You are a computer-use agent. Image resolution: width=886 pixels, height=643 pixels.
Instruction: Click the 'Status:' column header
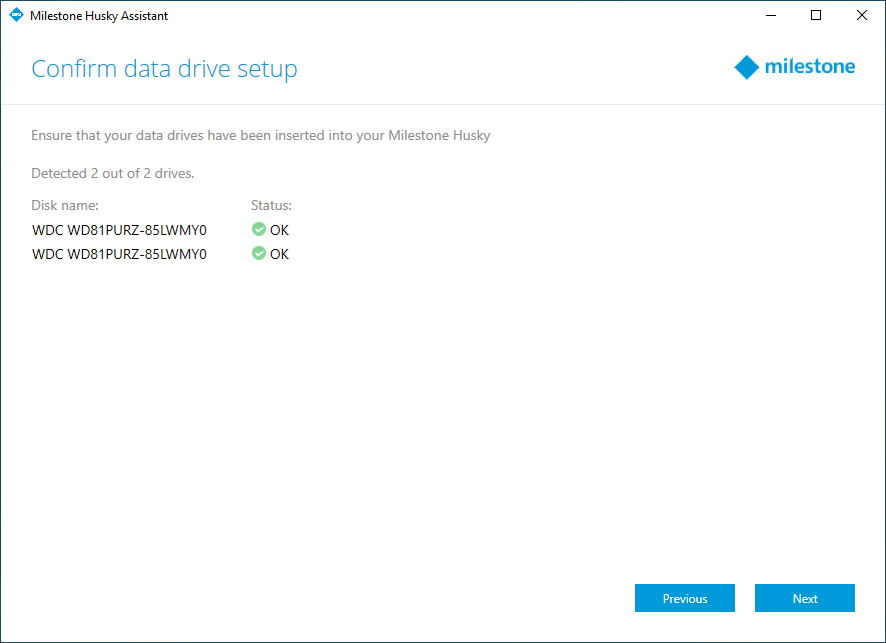271,205
